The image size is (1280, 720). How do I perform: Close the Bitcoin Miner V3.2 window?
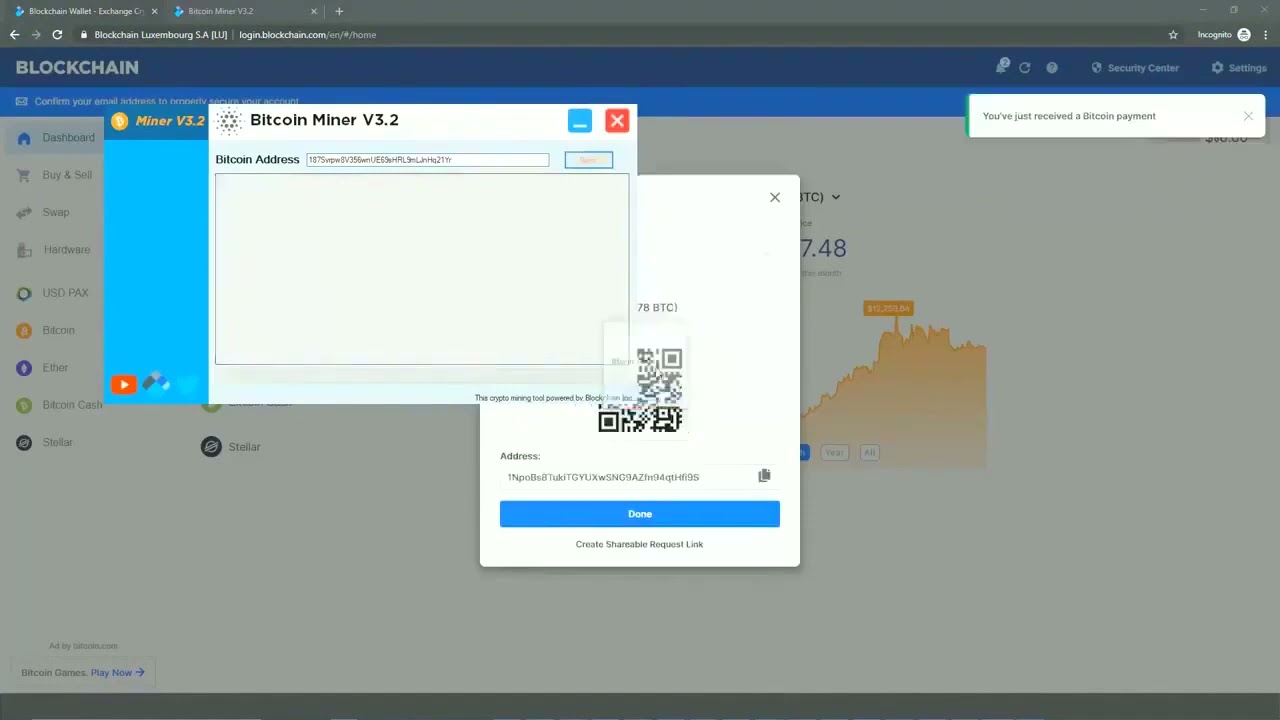pos(617,121)
